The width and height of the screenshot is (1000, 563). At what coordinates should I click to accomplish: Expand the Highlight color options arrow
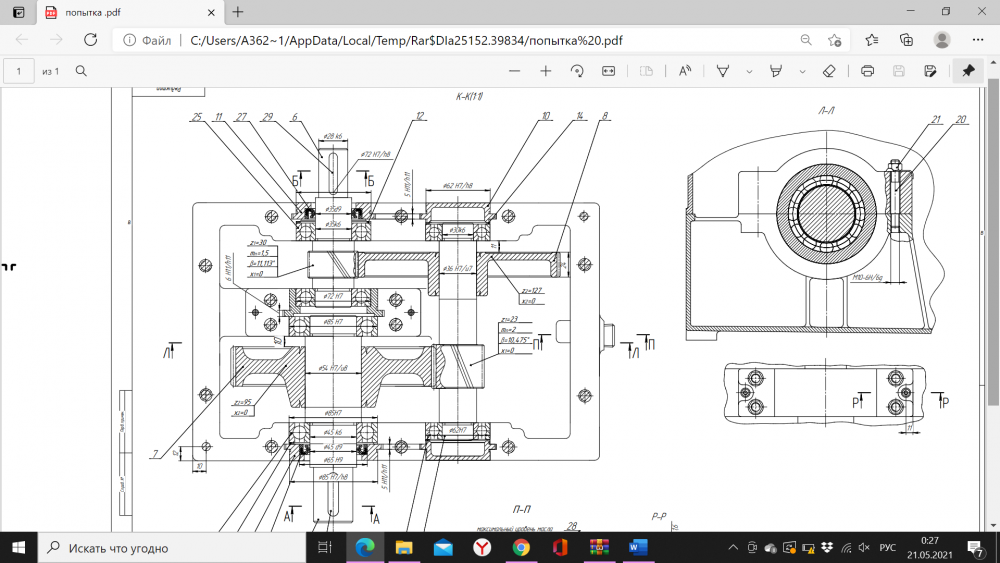click(801, 71)
